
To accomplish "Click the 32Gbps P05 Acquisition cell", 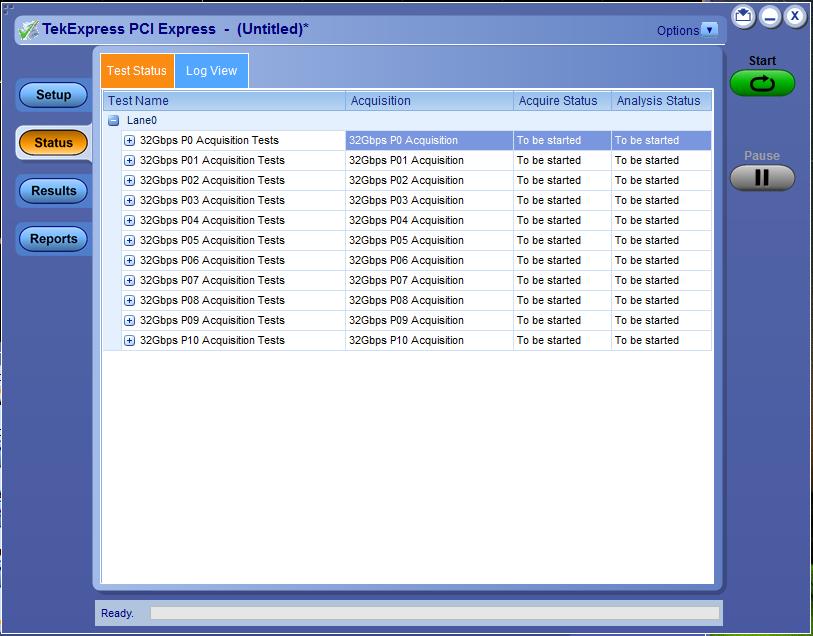I will coord(429,241).
